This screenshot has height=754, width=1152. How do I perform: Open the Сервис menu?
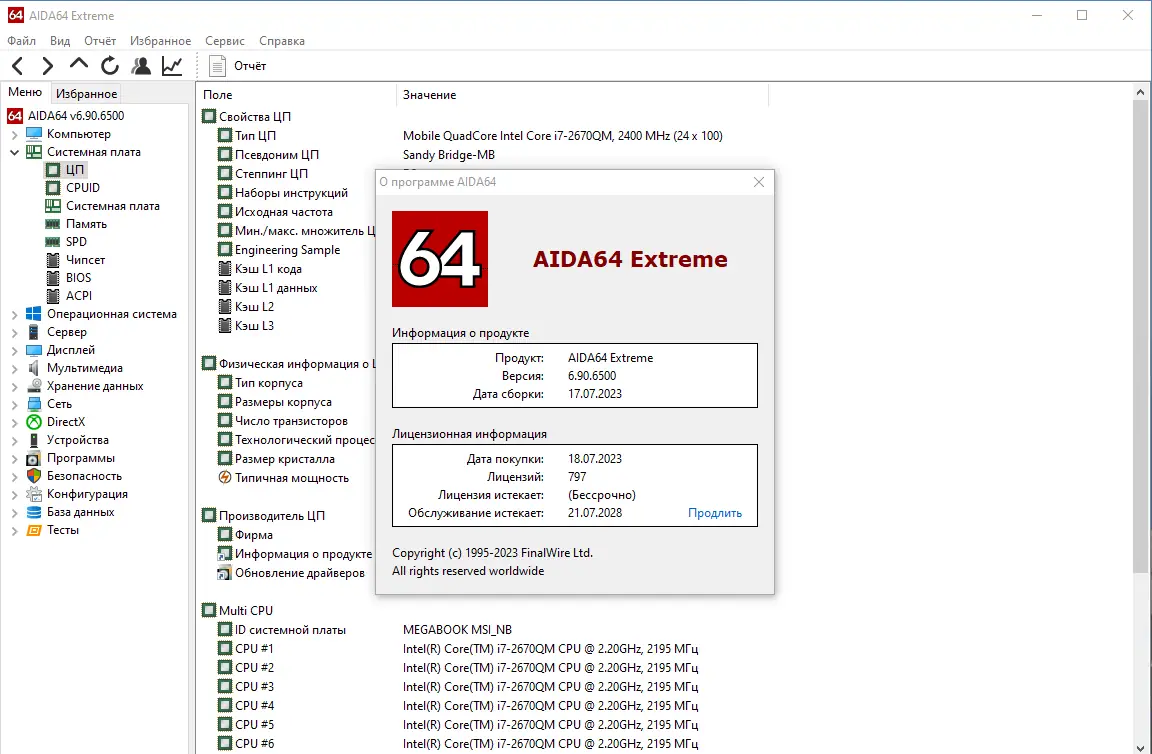click(225, 41)
